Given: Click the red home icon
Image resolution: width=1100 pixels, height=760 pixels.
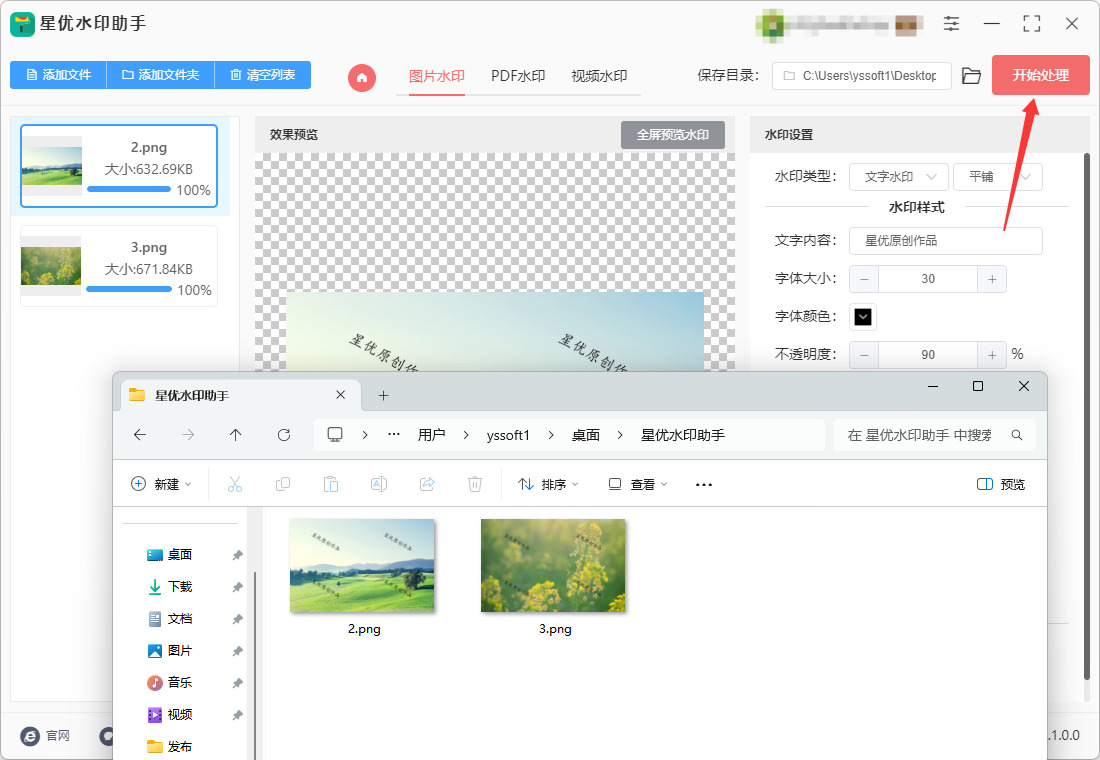Looking at the screenshot, I should click(362, 77).
